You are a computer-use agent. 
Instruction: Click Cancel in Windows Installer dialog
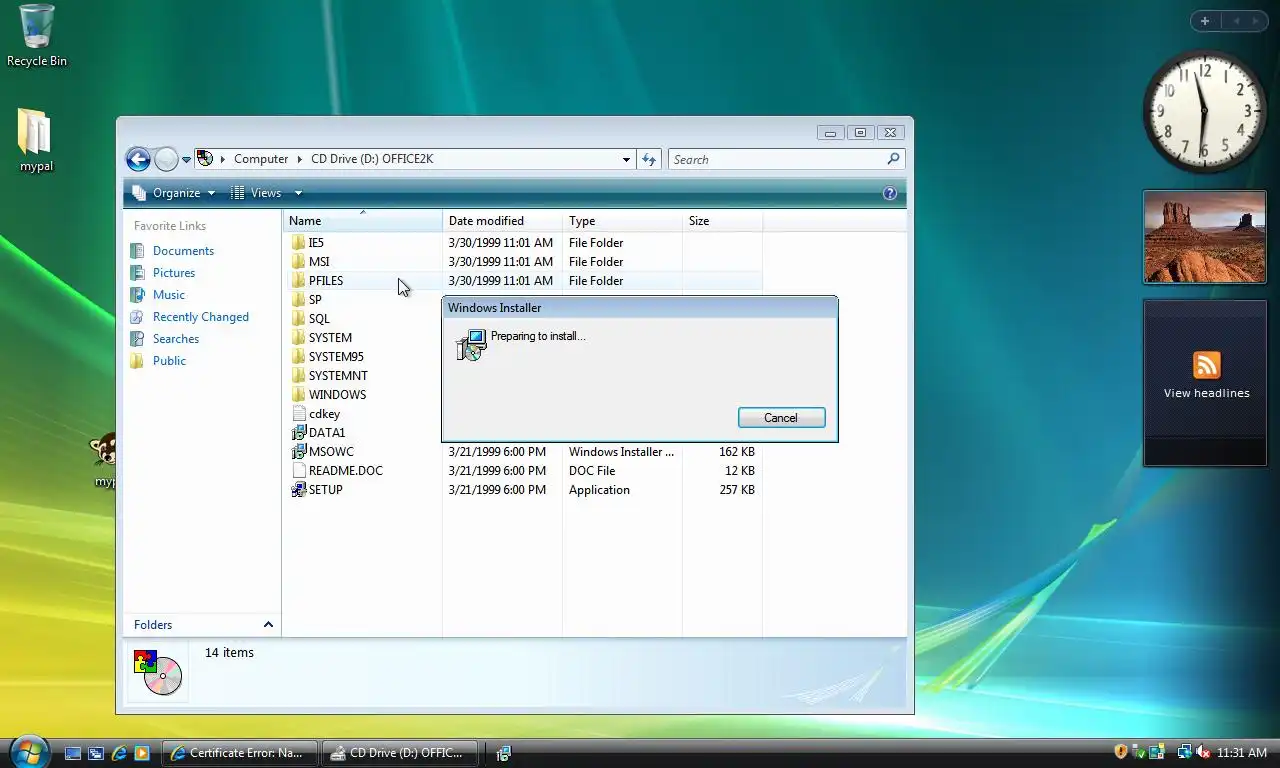point(781,418)
